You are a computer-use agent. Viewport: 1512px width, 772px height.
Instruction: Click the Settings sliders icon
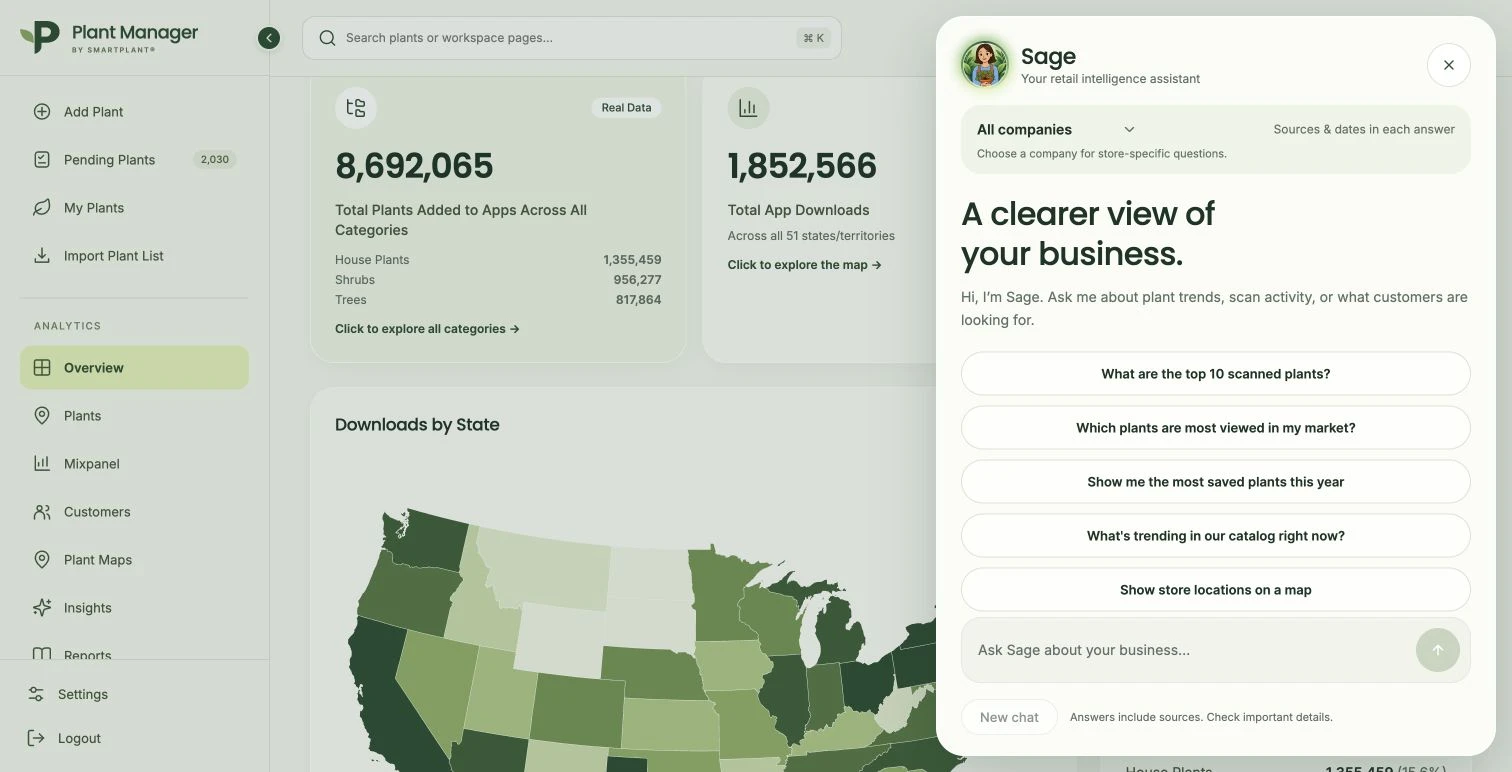[x=36, y=694]
